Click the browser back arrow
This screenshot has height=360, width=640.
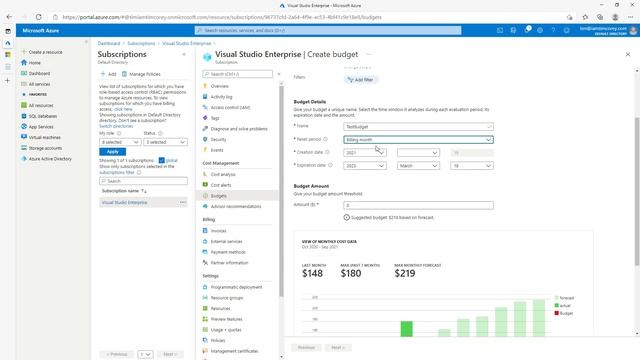(9, 17)
